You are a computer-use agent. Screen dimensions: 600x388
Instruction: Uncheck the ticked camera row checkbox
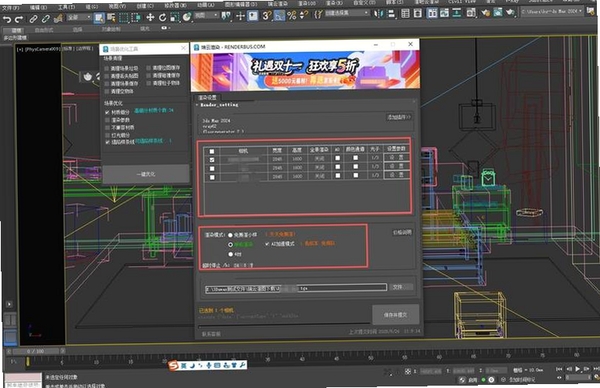pyautogui.click(x=212, y=160)
